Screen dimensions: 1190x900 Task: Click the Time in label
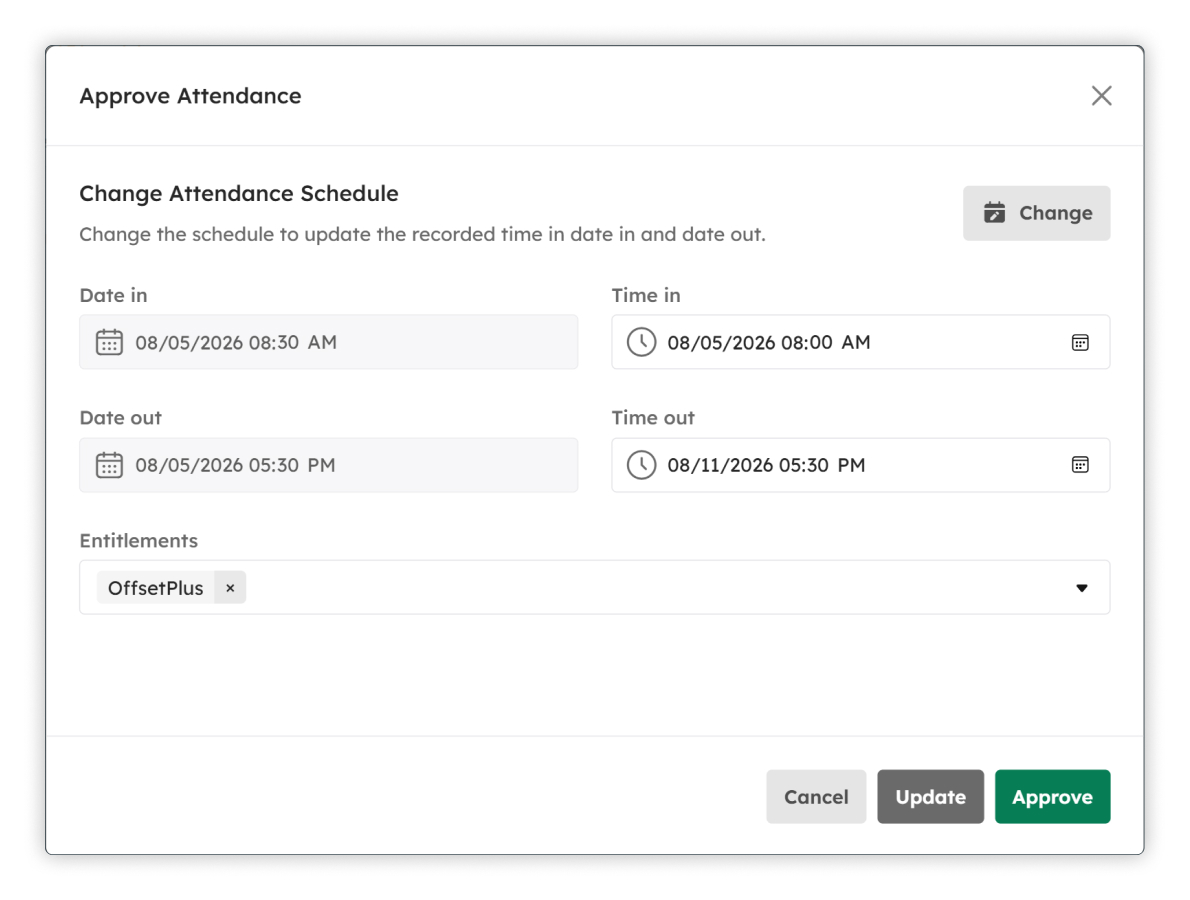click(646, 295)
